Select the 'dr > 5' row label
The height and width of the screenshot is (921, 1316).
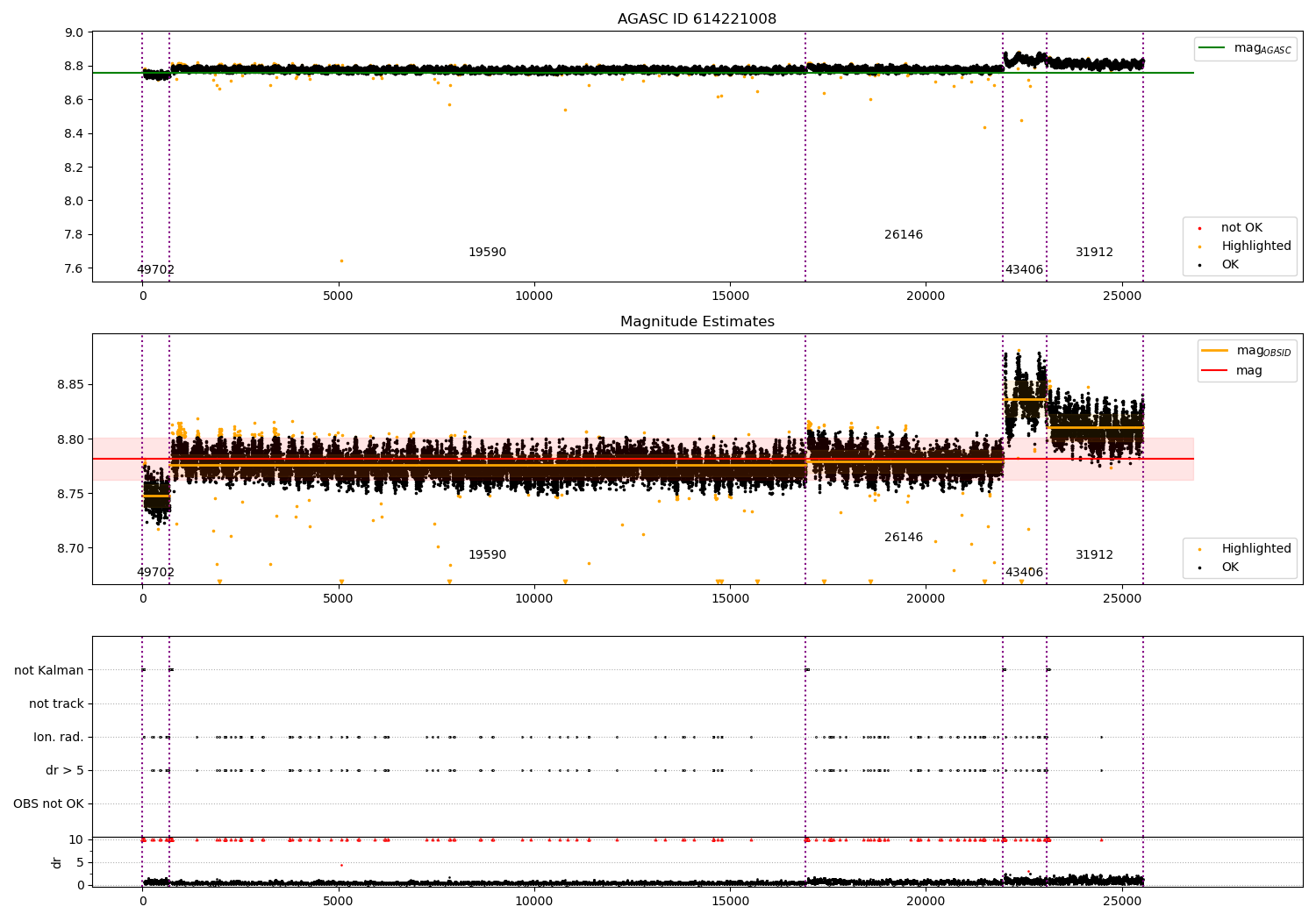pyautogui.click(x=65, y=771)
